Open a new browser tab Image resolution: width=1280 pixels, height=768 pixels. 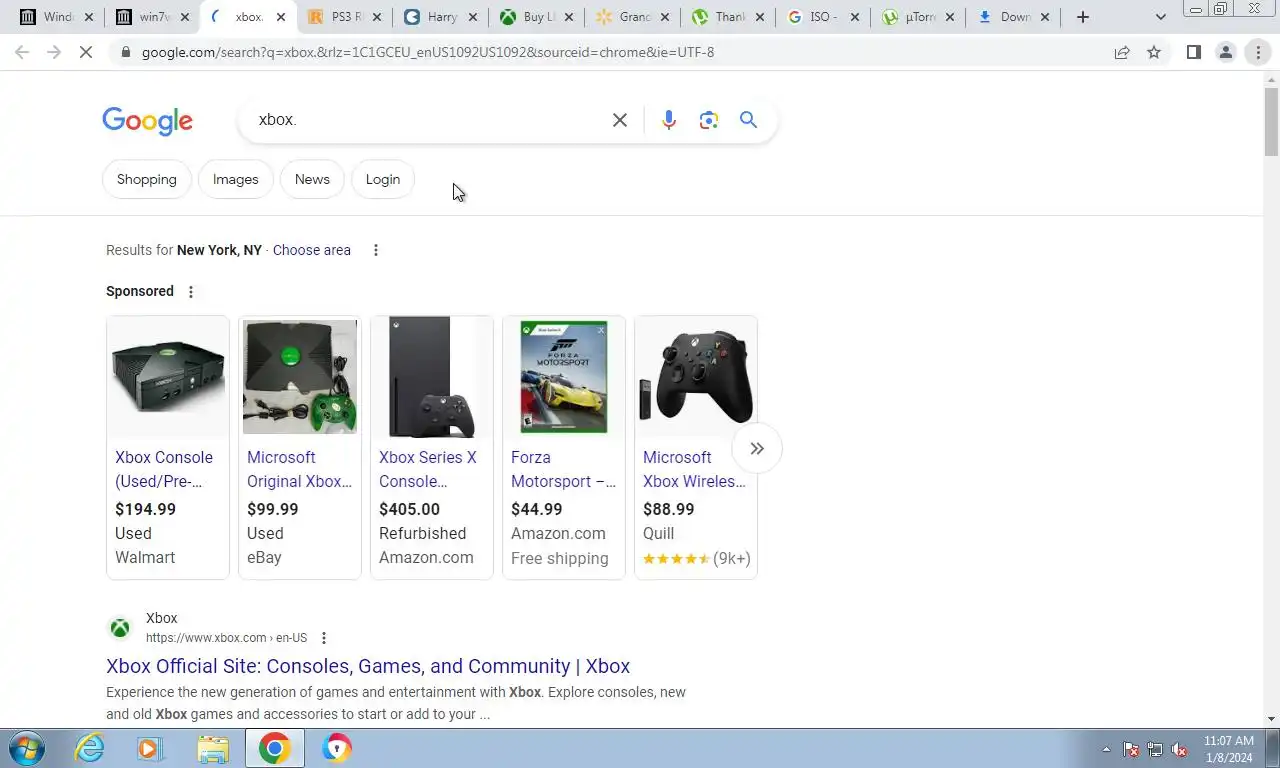[x=1082, y=17]
